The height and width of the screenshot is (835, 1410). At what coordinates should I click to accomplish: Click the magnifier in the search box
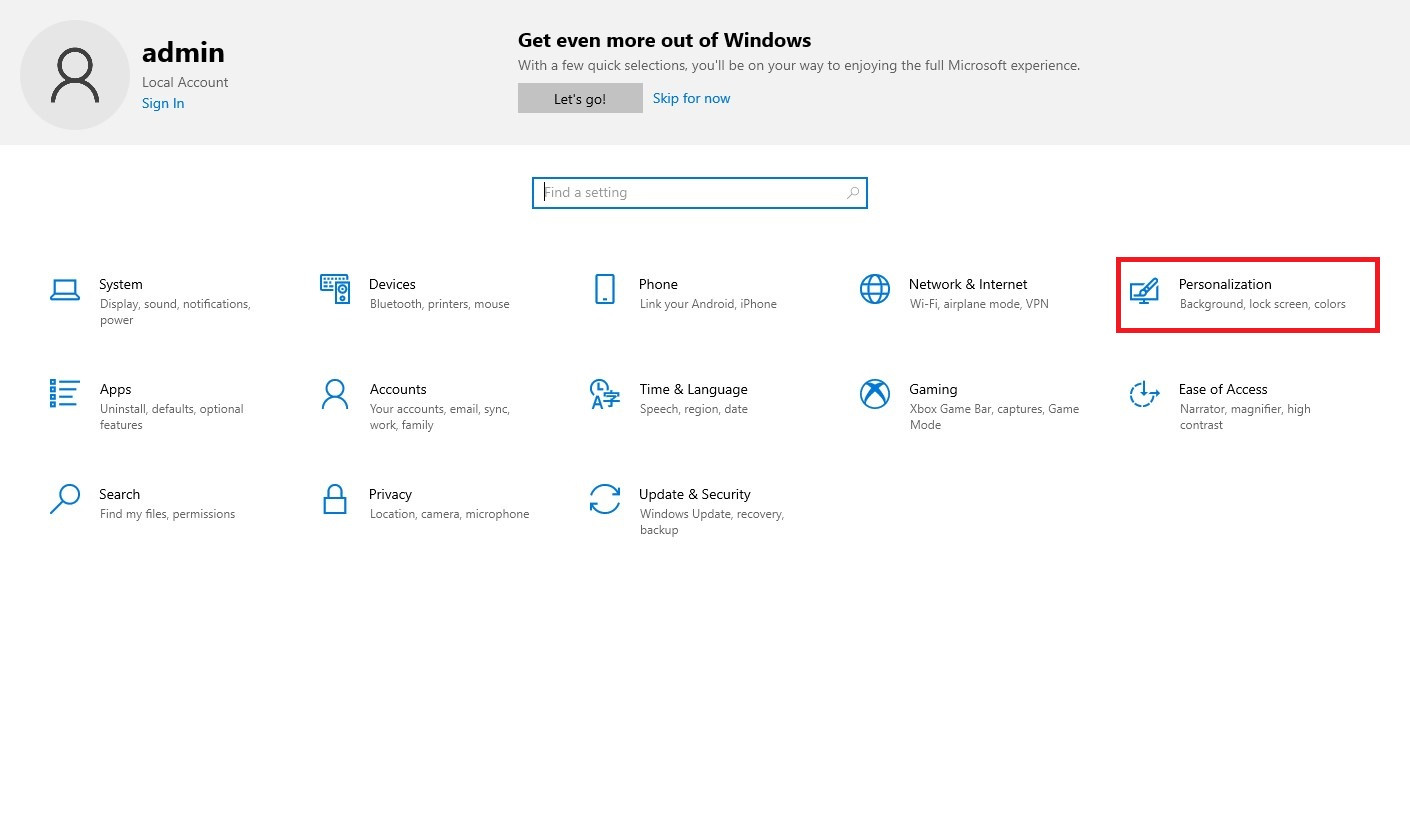click(853, 193)
